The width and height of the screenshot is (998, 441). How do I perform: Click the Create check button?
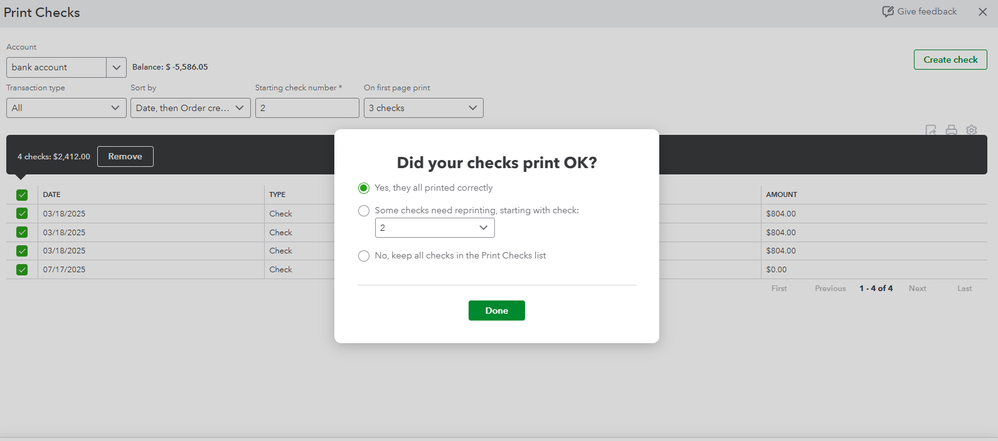click(x=950, y=60)
